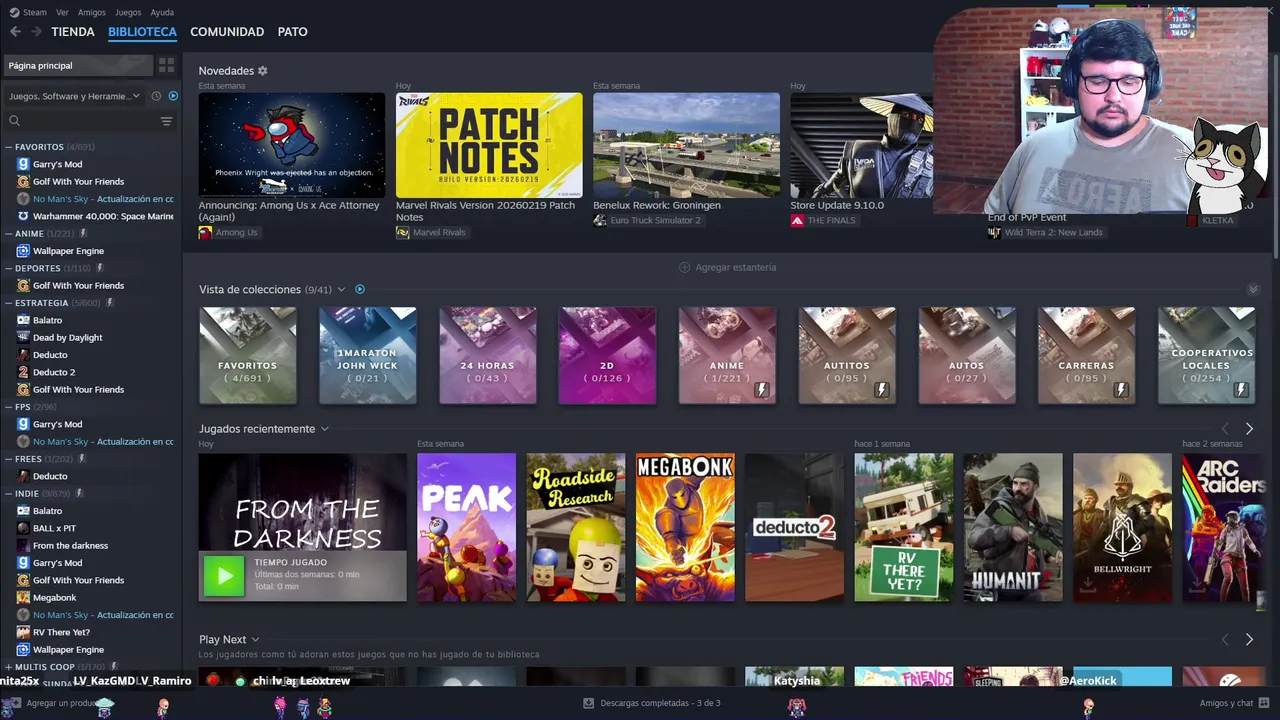This screenshot has height=720, width=1280.
Task: Open the Ver menu
Action: [62, 12]
